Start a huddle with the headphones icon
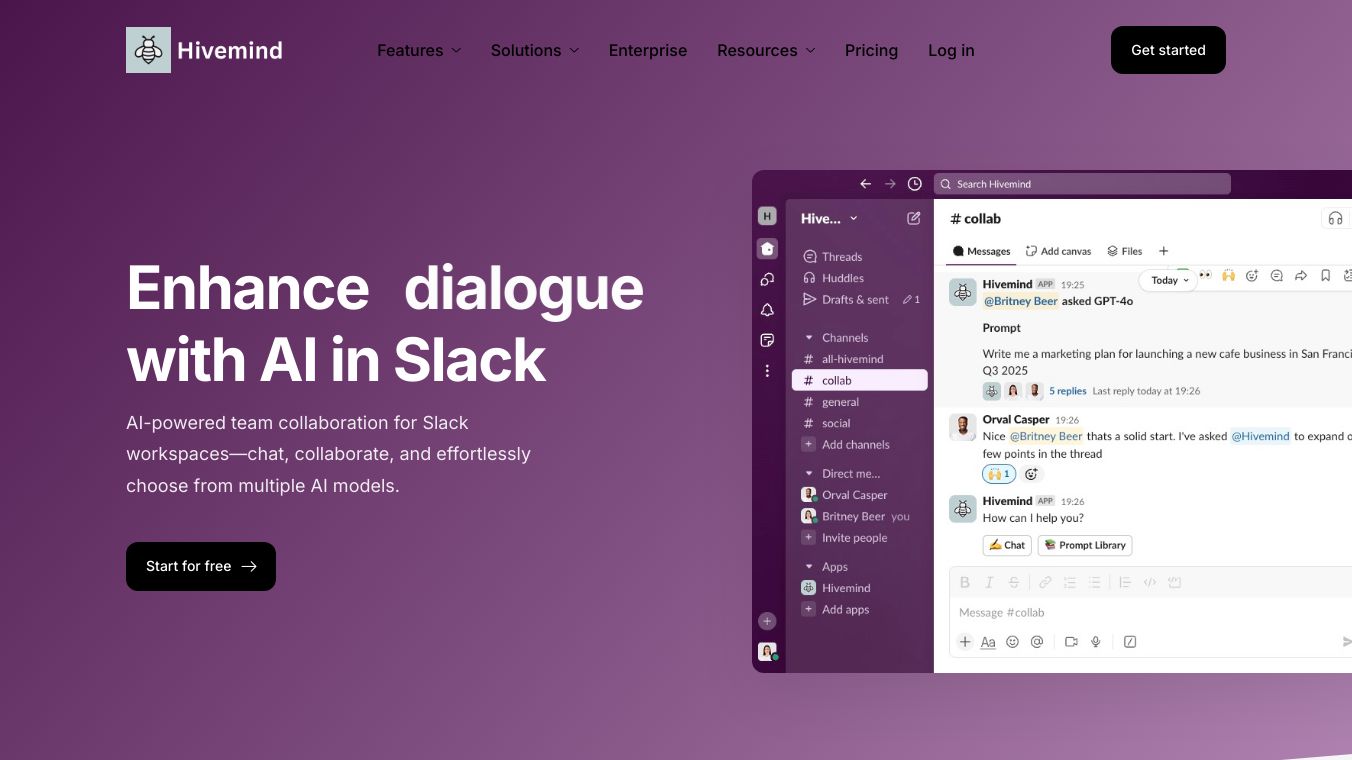1352x760 pixels. point(1335,218)
